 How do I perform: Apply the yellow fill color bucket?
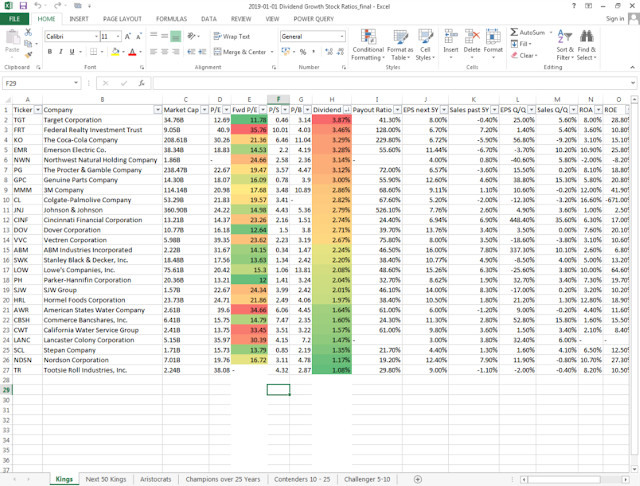click(x=115, y=52)
